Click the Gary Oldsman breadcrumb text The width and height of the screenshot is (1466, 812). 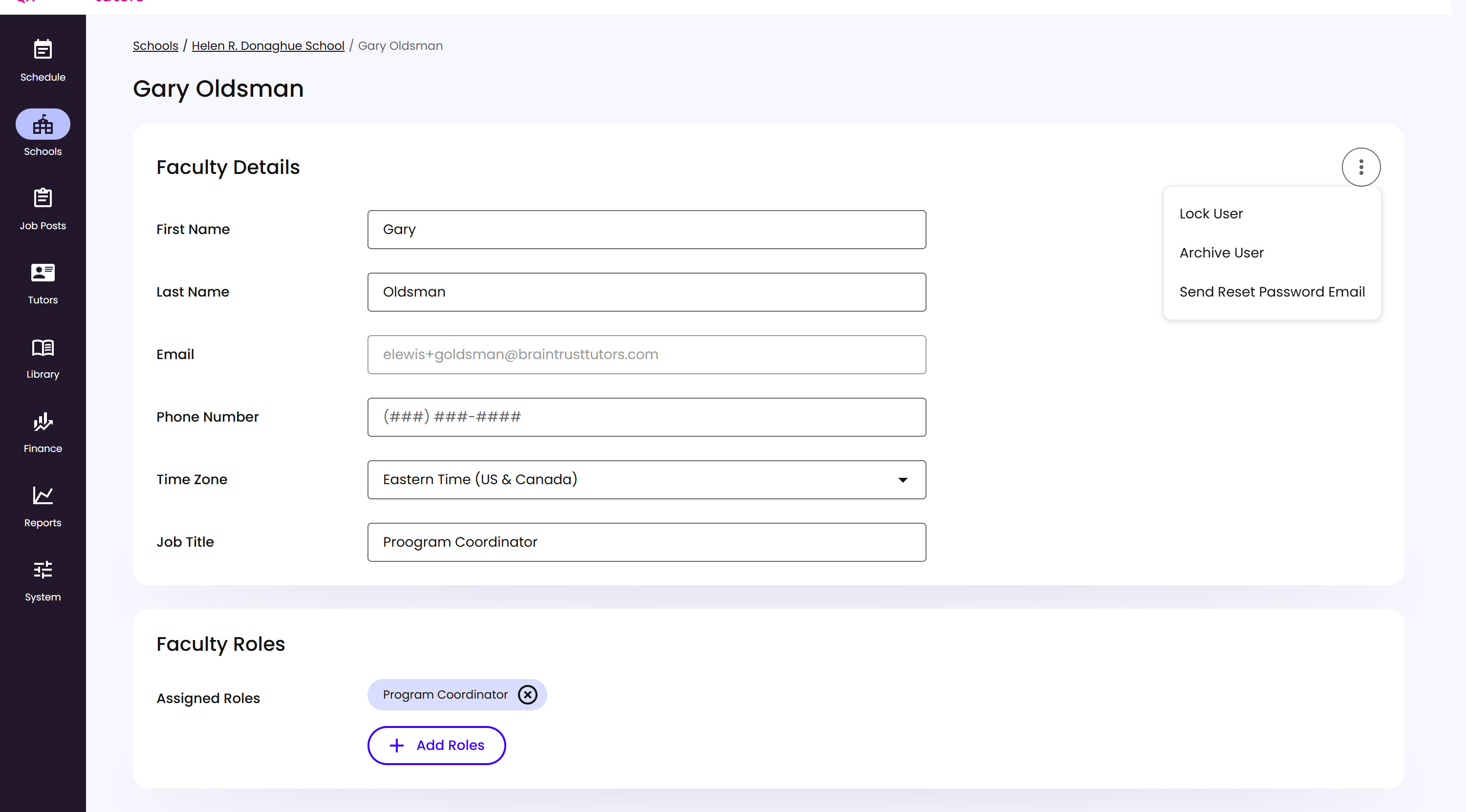click(x=400, y=45)
